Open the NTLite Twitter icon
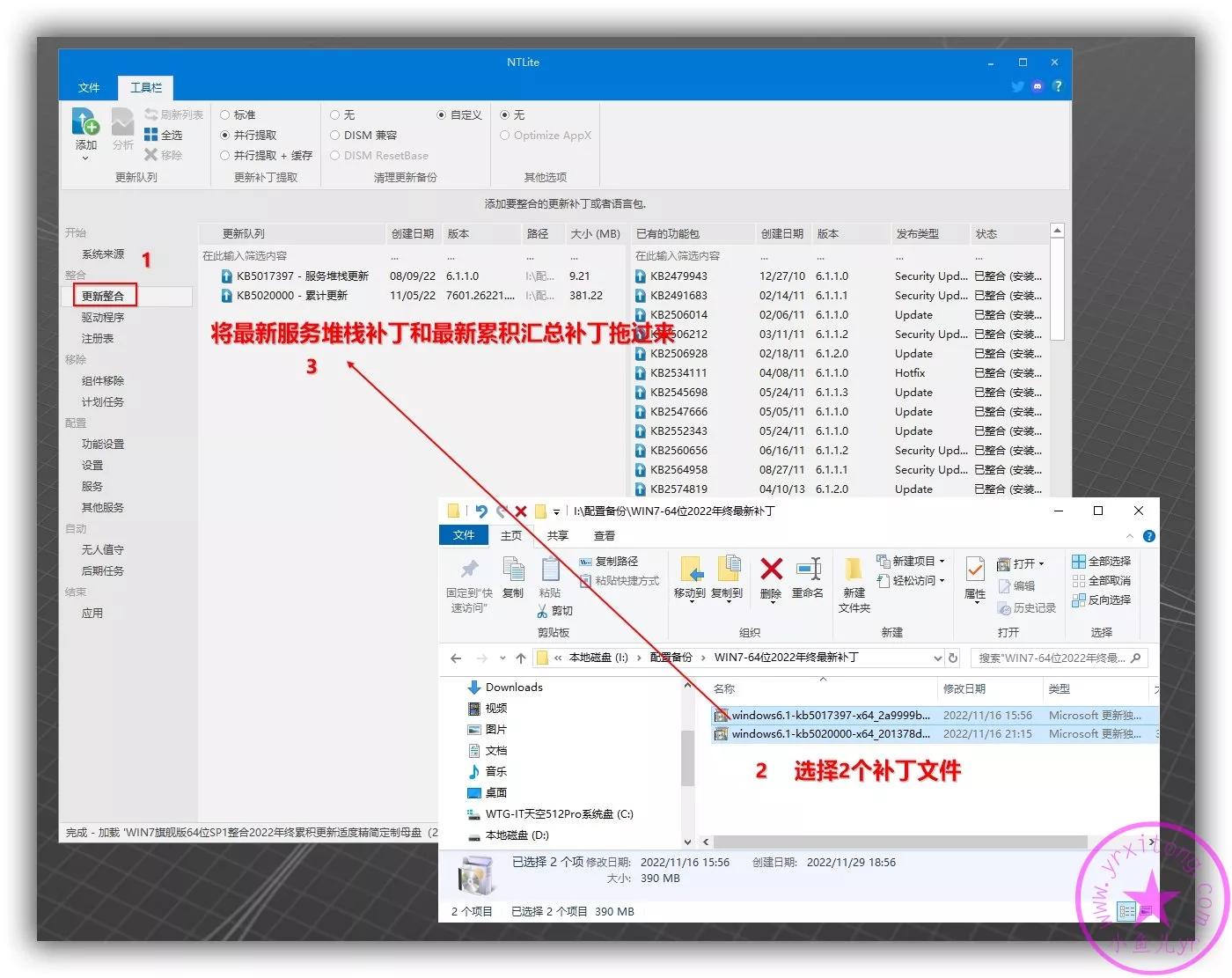Screen dimensions: 1232x978 (x=1018, y=86)
